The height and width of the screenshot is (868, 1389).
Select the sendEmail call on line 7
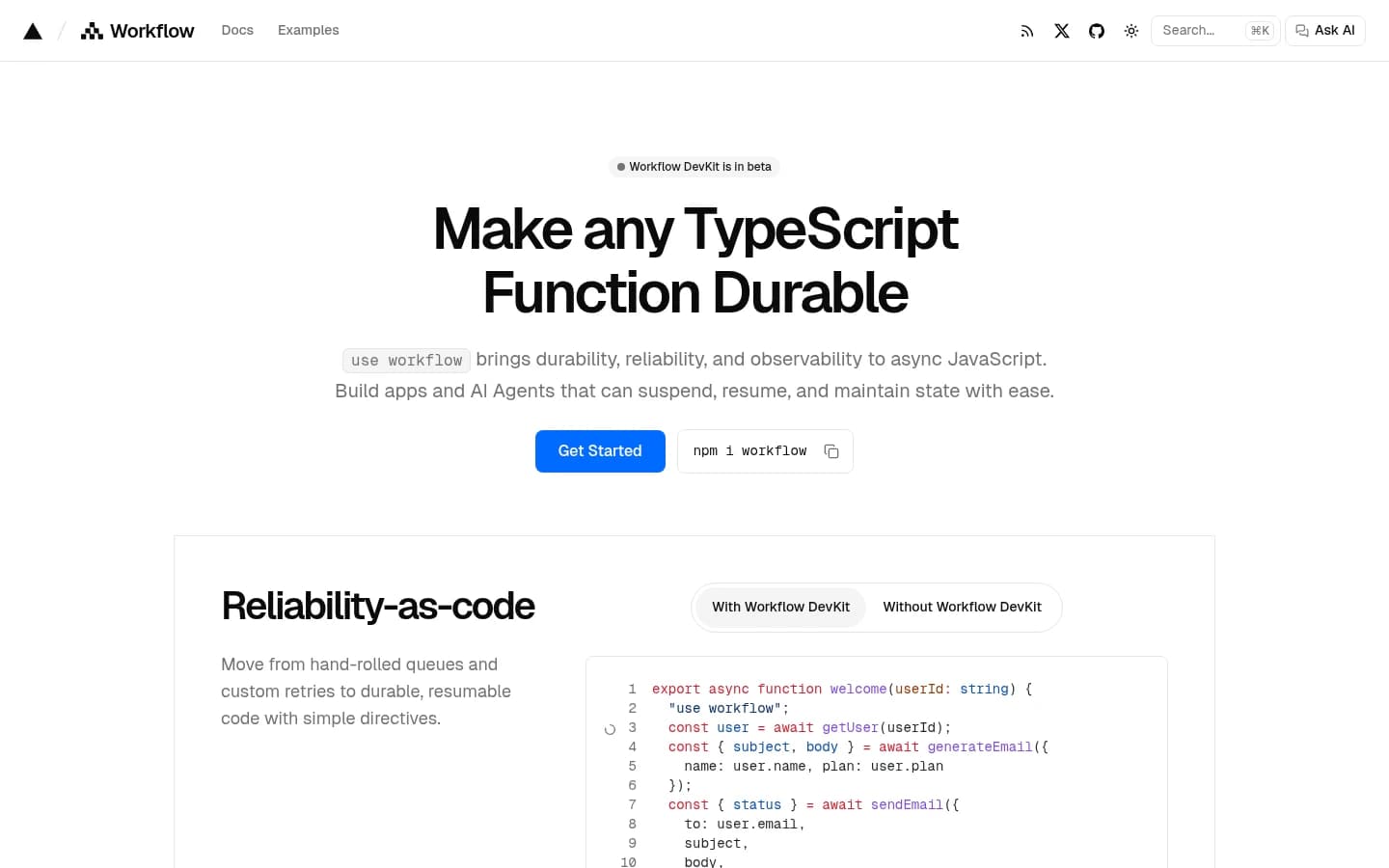coord(906,804)
